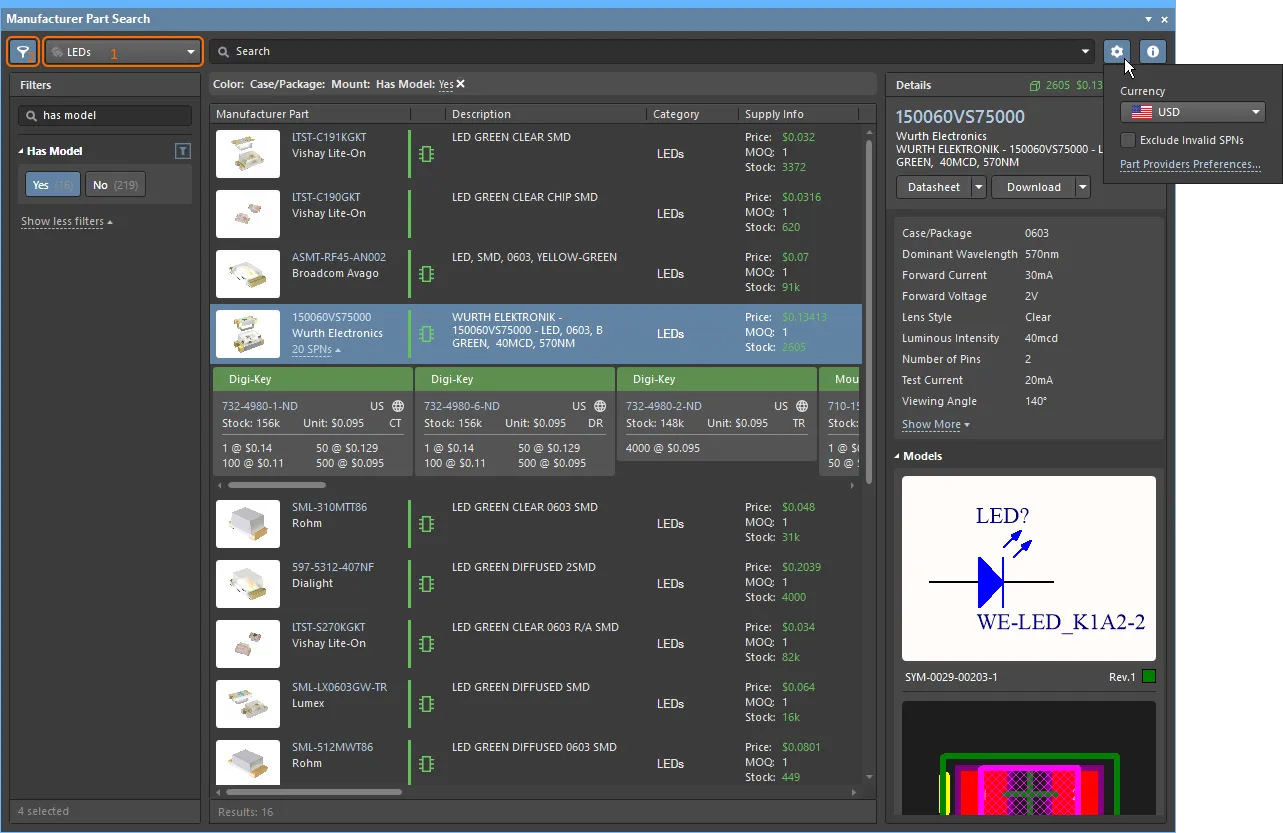Click the first Digi-Key supplier card header
The height and width of the screenshot is (833, 1283).
click(312, 379)
